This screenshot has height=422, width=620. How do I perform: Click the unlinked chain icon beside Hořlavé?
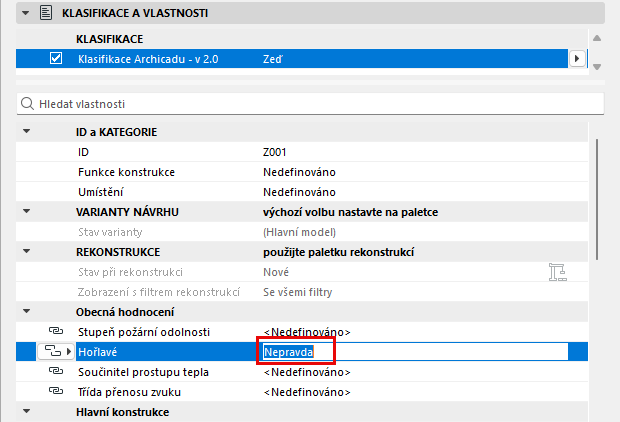point(53,351)
